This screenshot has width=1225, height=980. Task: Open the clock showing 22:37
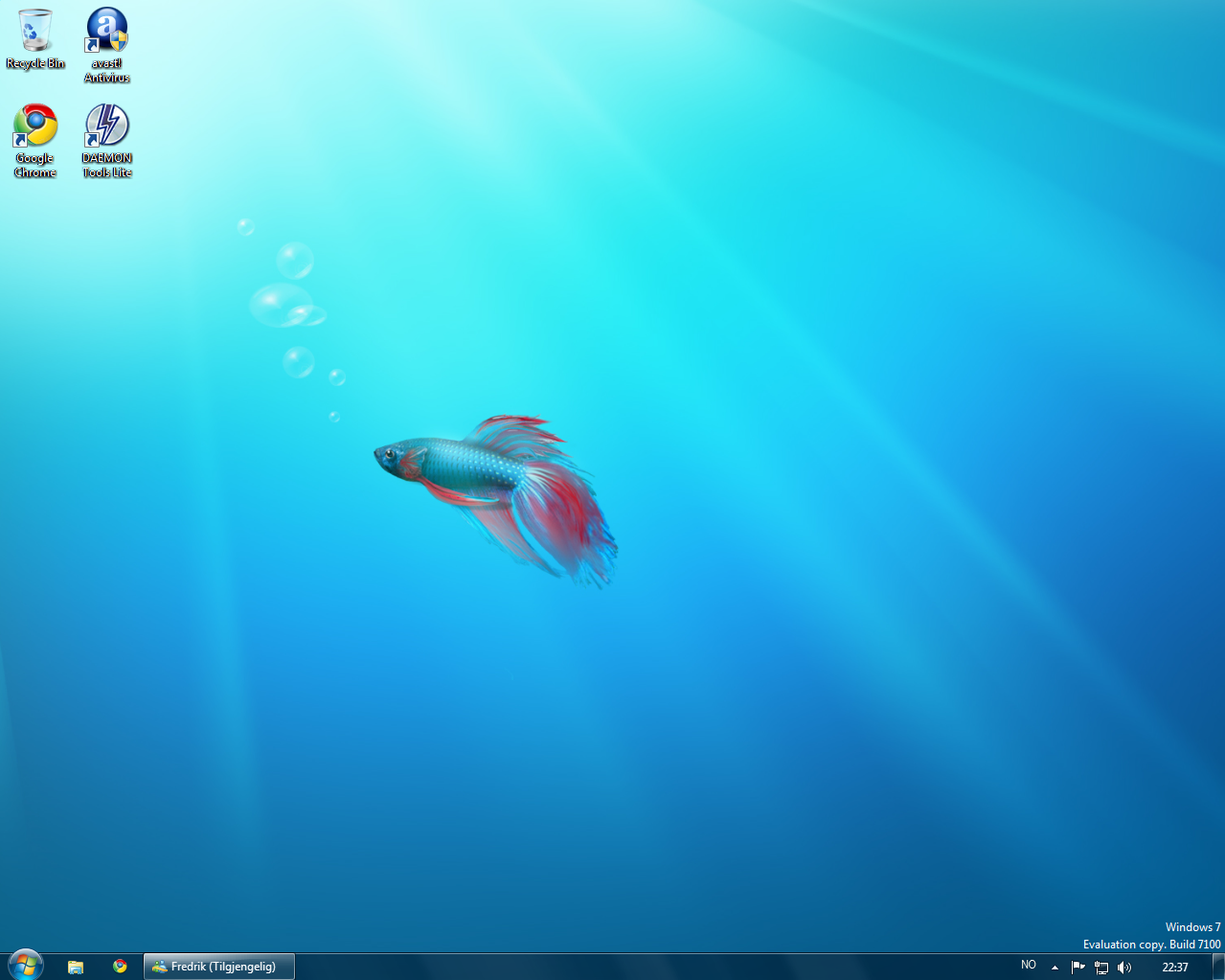click(x=1175, y=968)
